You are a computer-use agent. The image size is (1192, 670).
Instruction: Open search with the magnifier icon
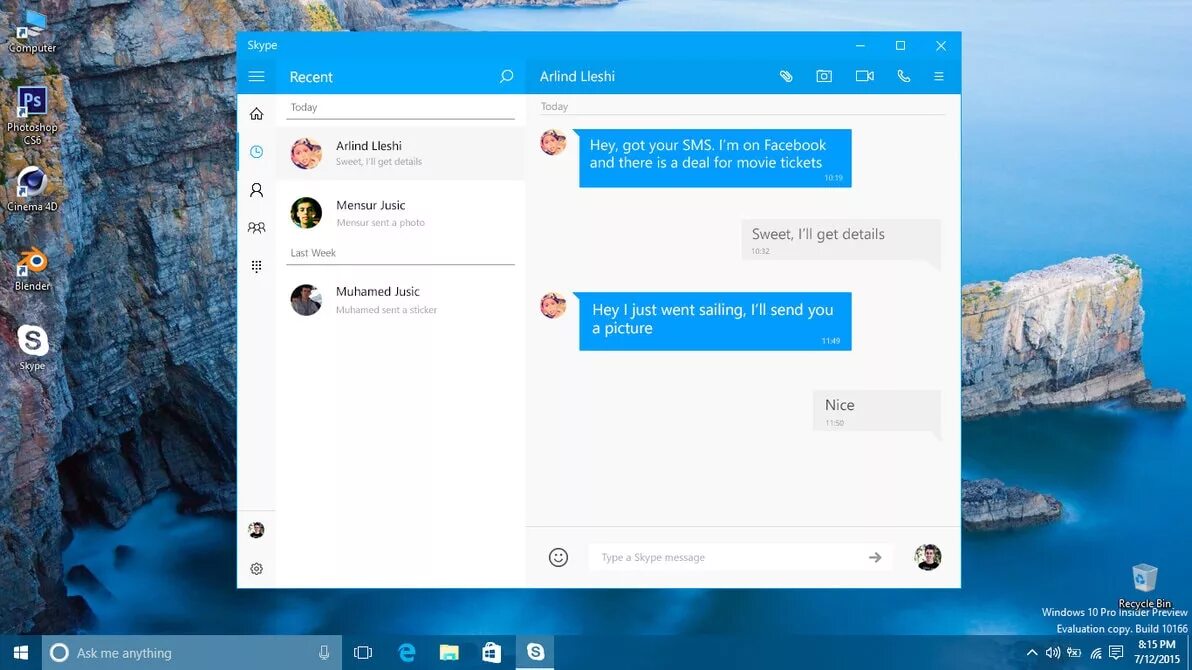pos(506,76)
